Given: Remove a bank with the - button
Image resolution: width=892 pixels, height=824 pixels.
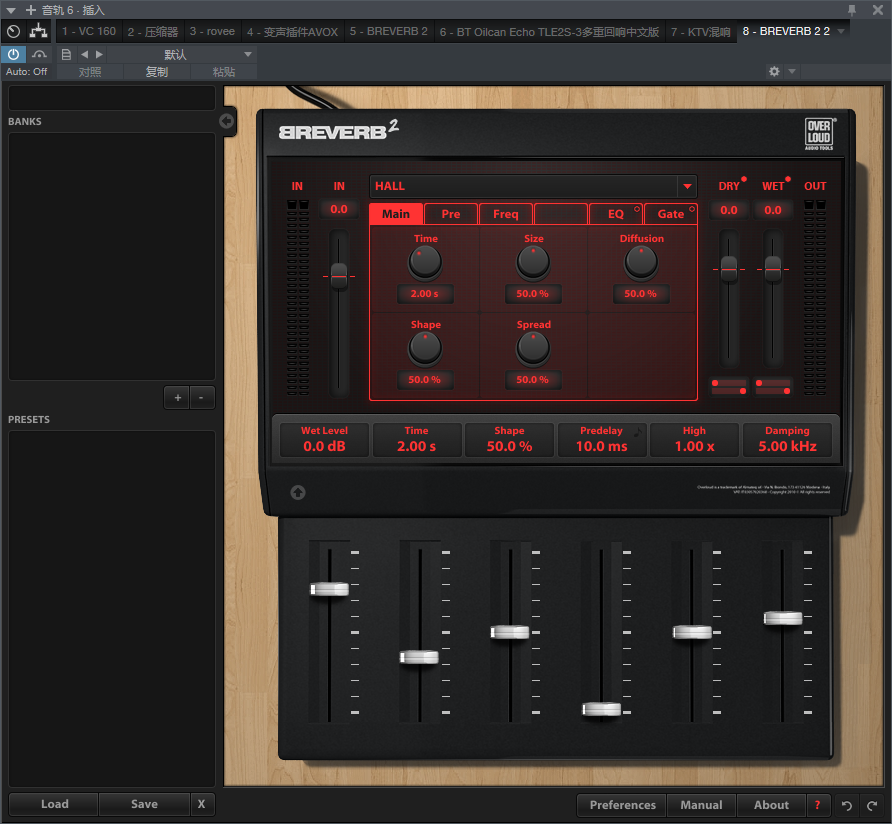Looking at the screenshot, I should 201,398.
